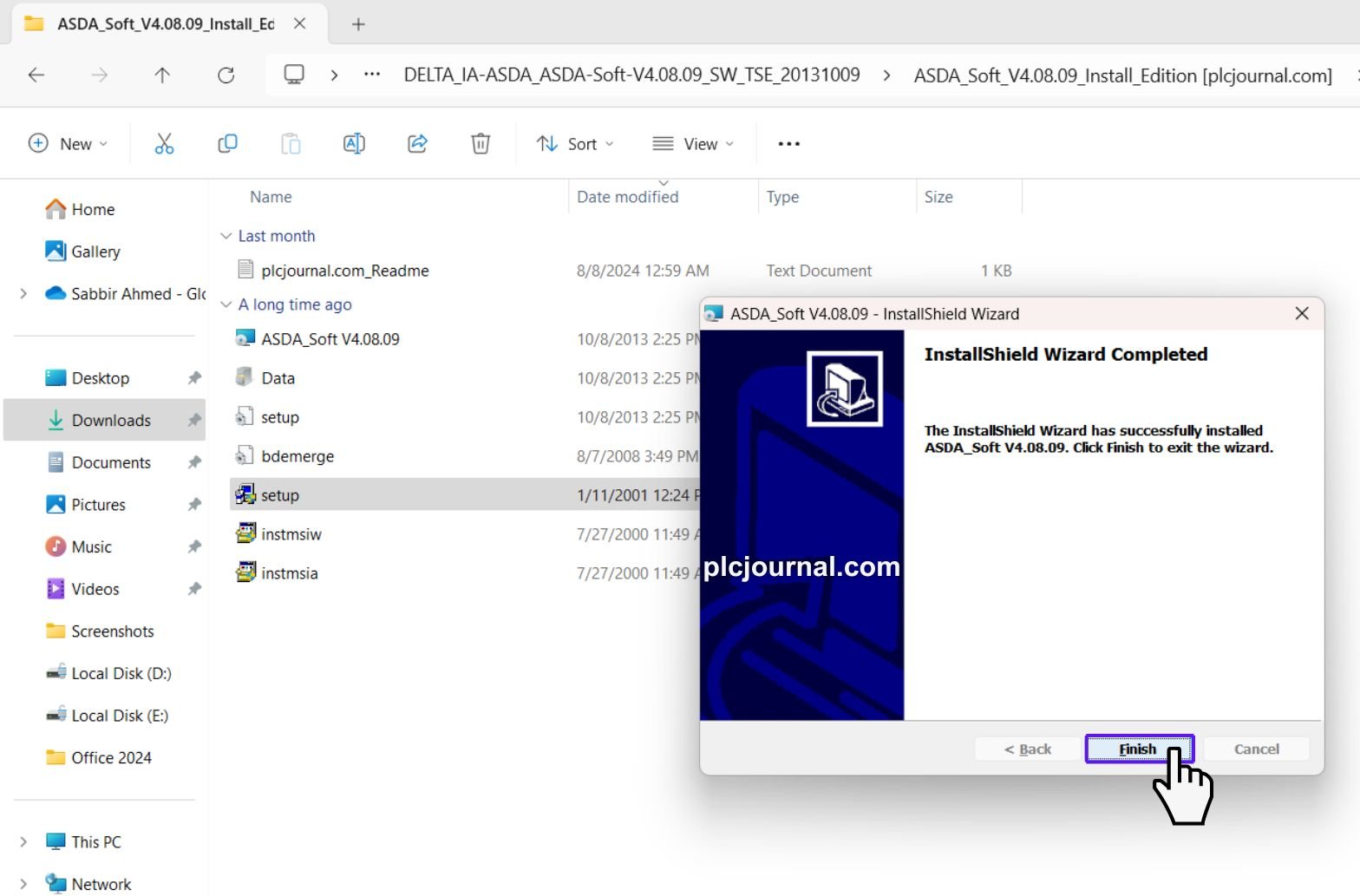The width and height of the screenshot is (1360, 896).
Task: Show hidden breadcrumb path ellipsis
Action: point(372,75)
